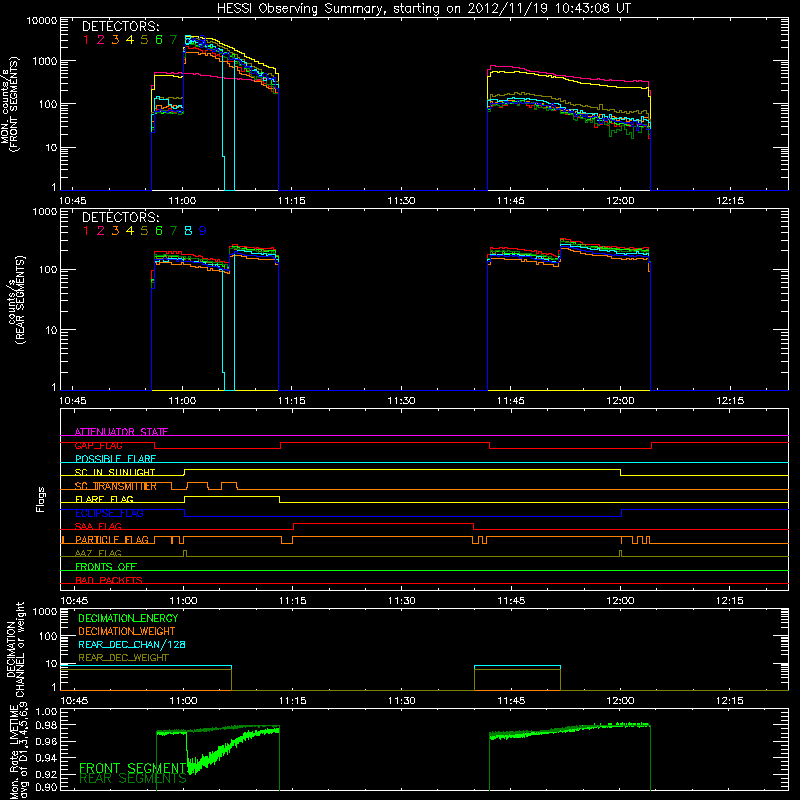Select detector 5 in the rear segments legend
Image resolution: width=800 pixels, height=800 pixels.
[x=144, y=231]
